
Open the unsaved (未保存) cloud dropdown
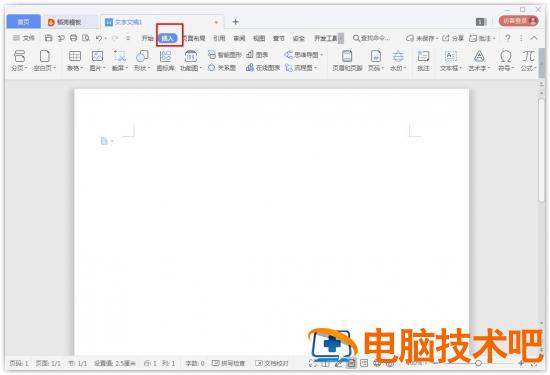(422, 38)
